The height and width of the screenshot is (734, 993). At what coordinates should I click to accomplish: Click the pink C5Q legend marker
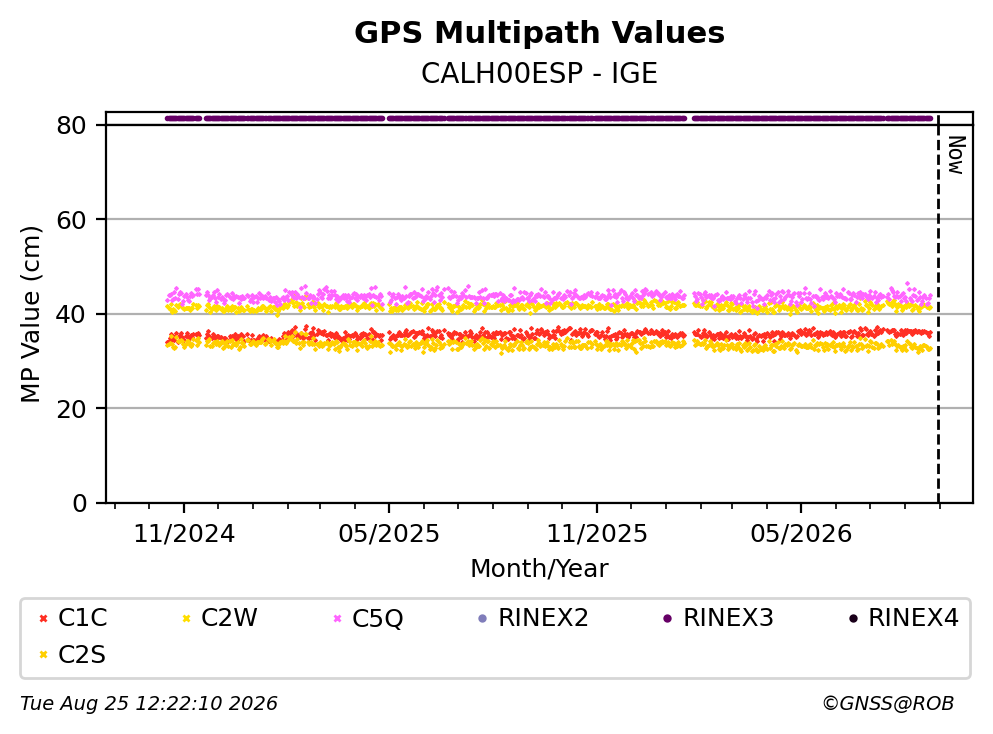click(337, 618)
